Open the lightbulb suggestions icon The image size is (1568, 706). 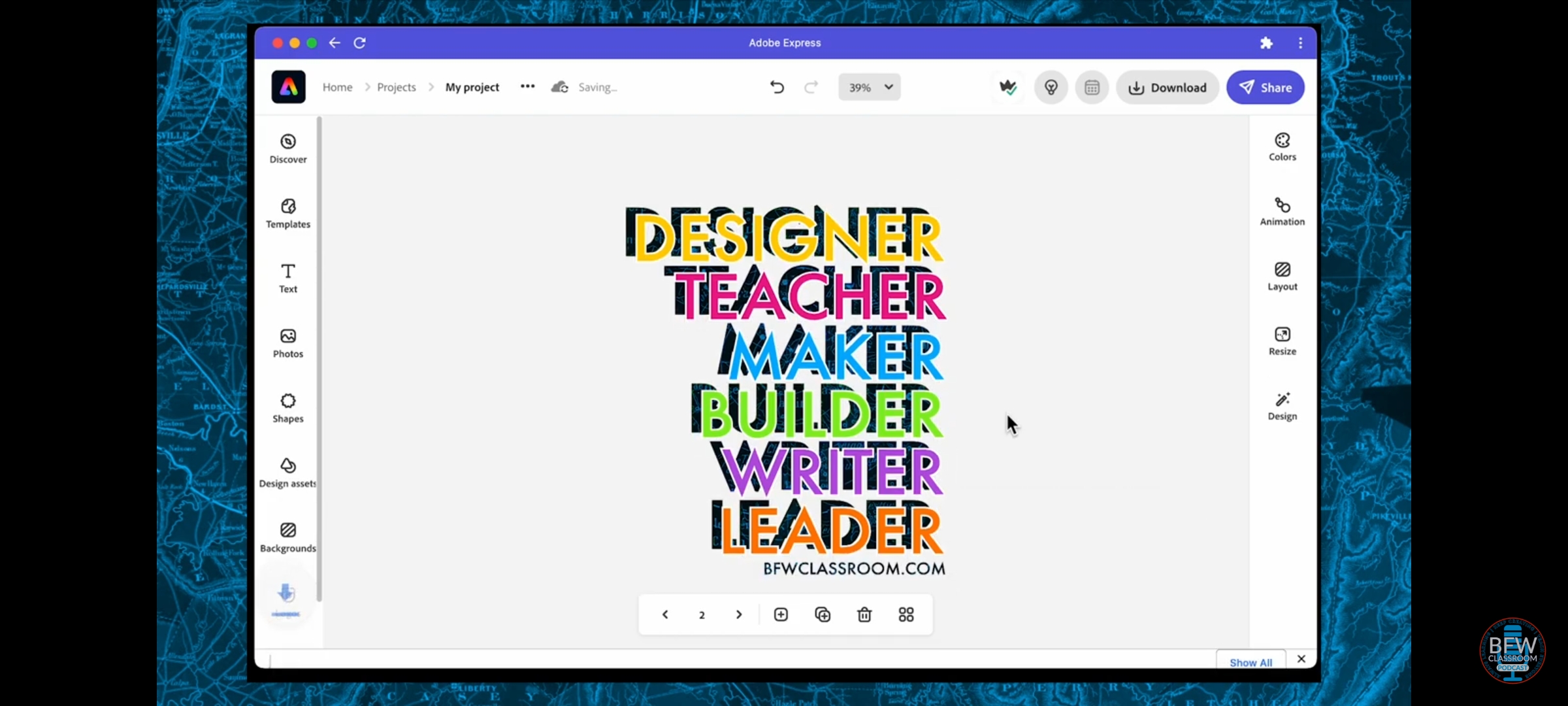(1051, 87)
